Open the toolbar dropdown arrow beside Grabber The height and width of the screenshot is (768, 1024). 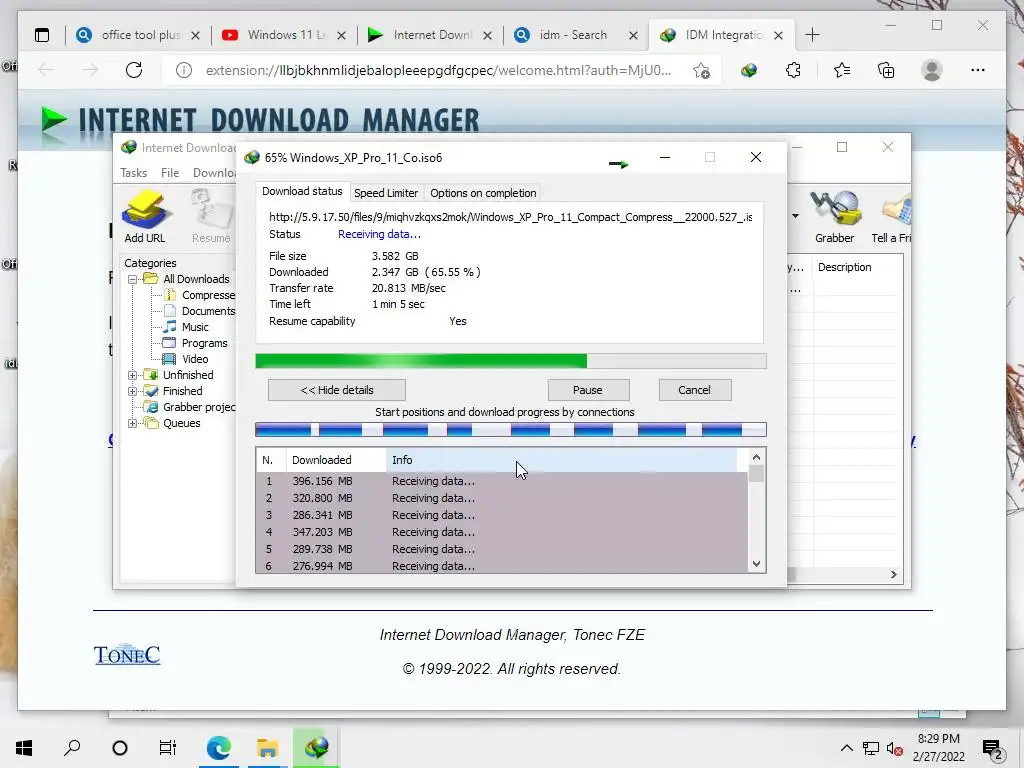(x=795, y=216)
